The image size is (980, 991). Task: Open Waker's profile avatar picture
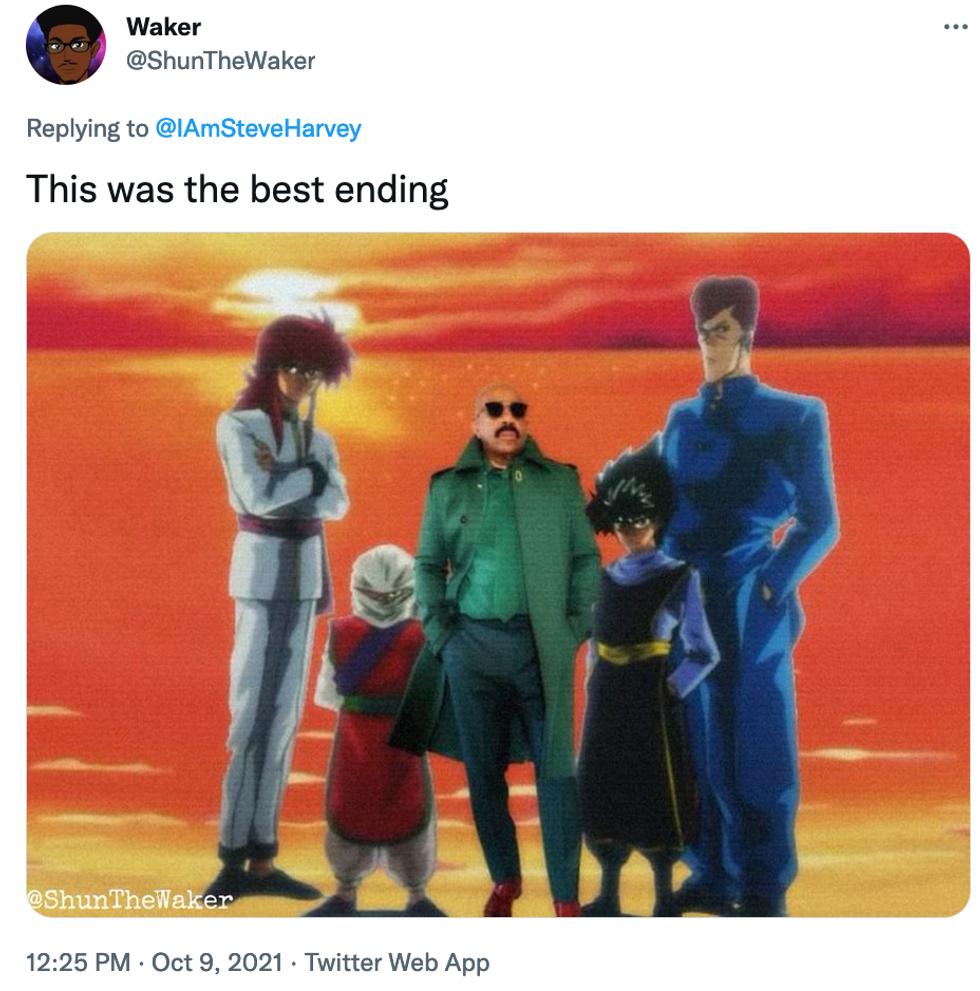point(66,45)
